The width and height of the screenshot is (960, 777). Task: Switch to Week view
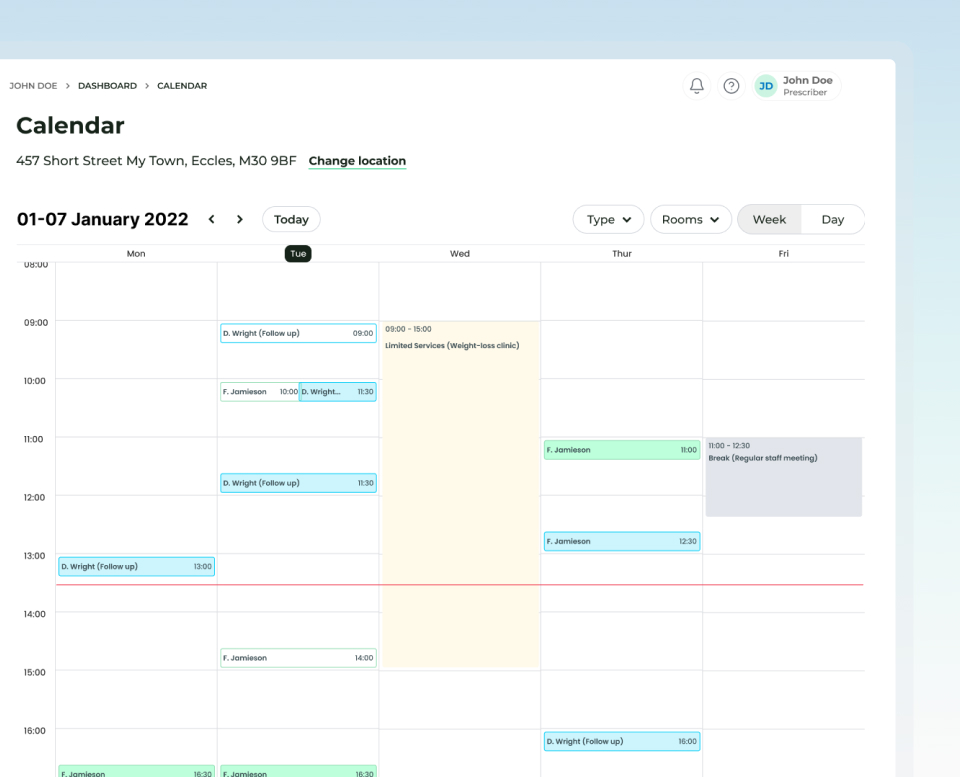tap(769, 219)
